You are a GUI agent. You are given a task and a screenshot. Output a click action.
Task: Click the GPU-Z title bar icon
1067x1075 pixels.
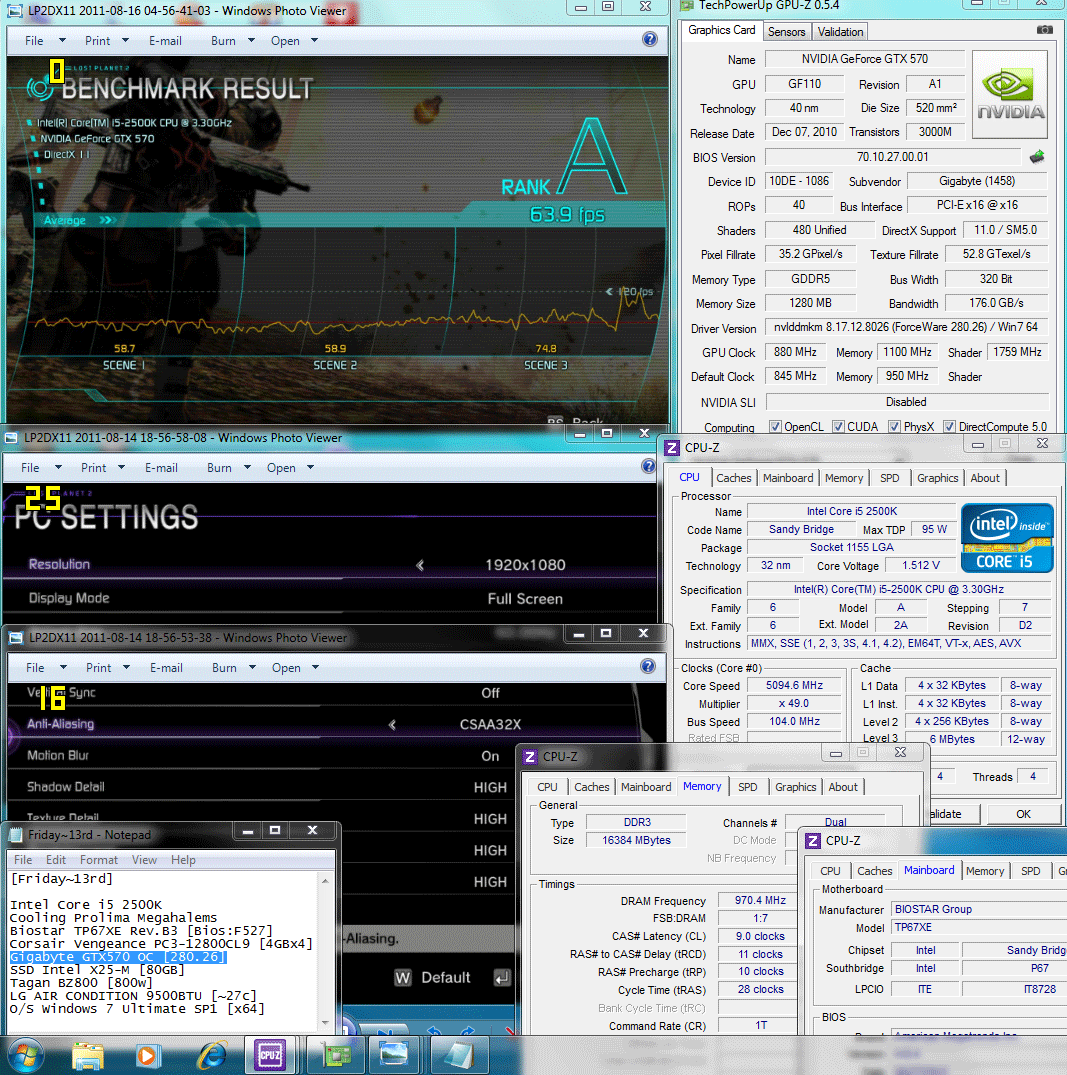(x=686, y=5)
